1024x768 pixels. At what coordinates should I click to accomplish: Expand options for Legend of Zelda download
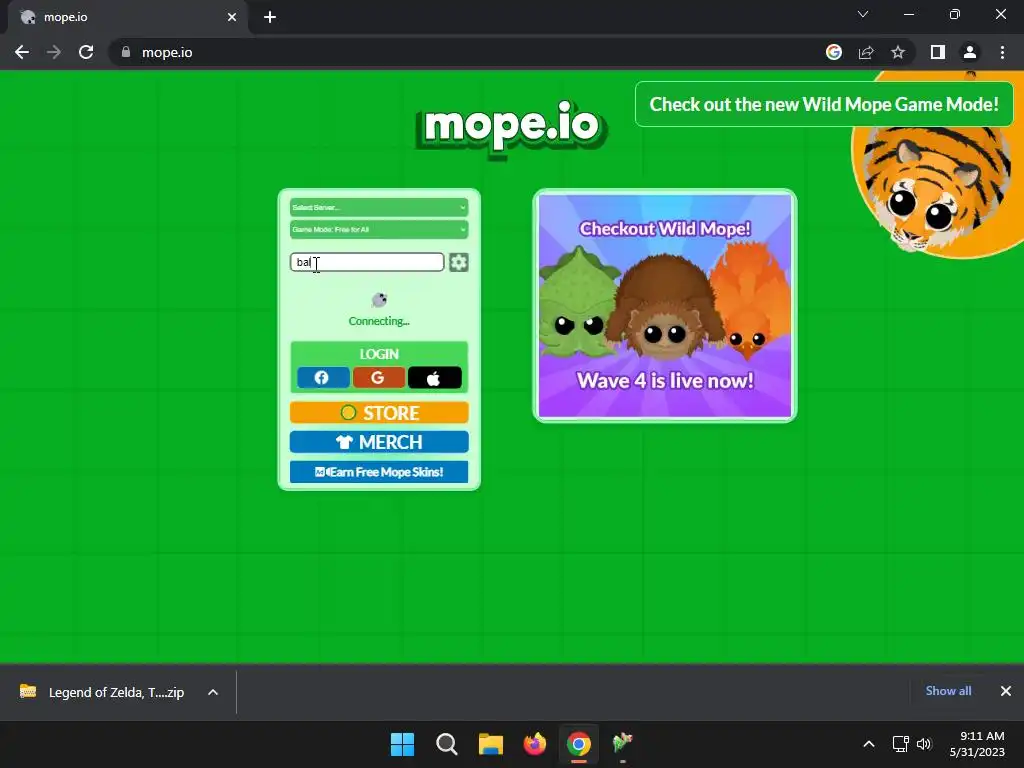213,692
